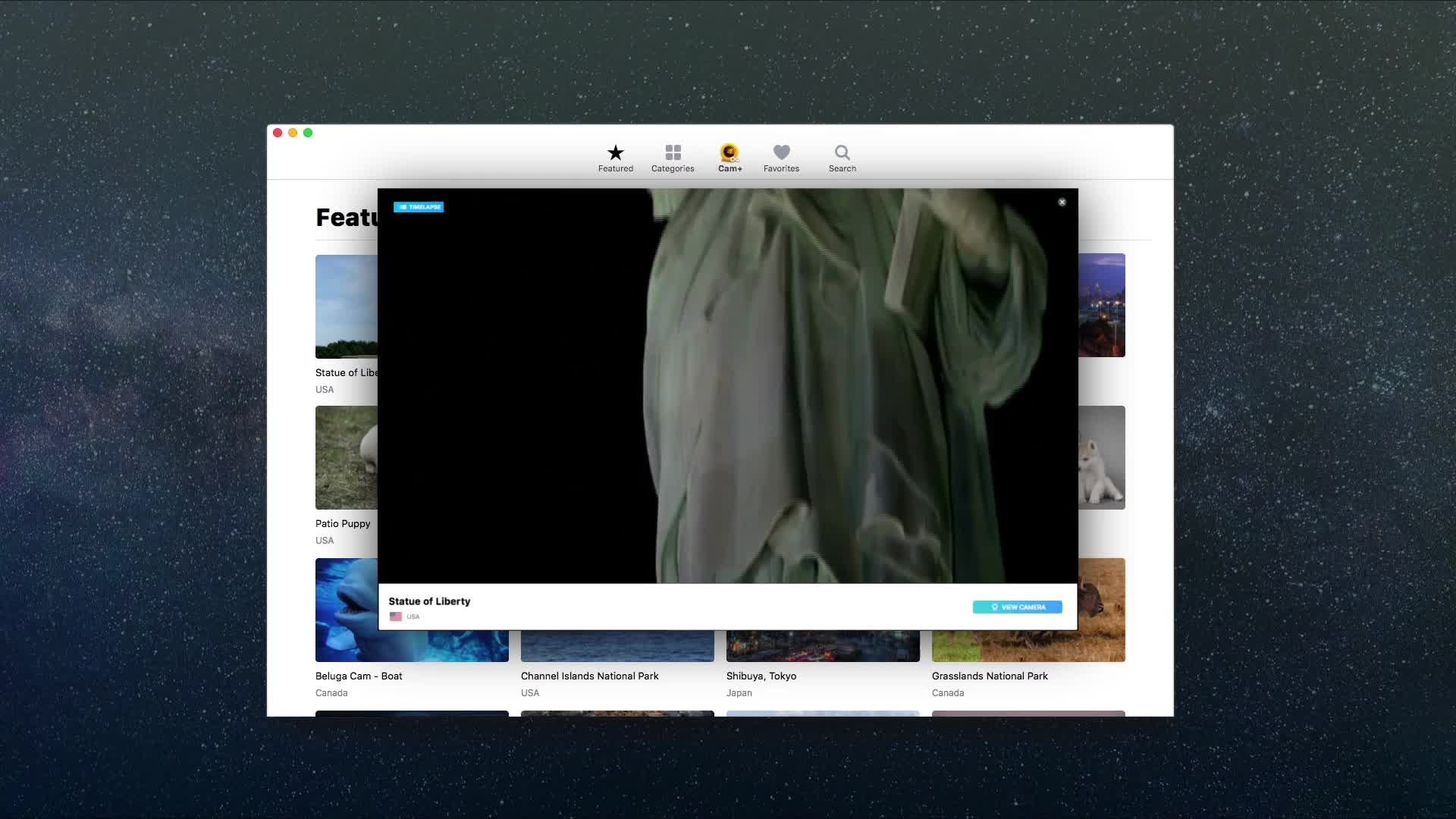Click the Shibuya, Tokyo camera label
The width and height of the screenshot is (1456, 819).
(x=761, y=676)
